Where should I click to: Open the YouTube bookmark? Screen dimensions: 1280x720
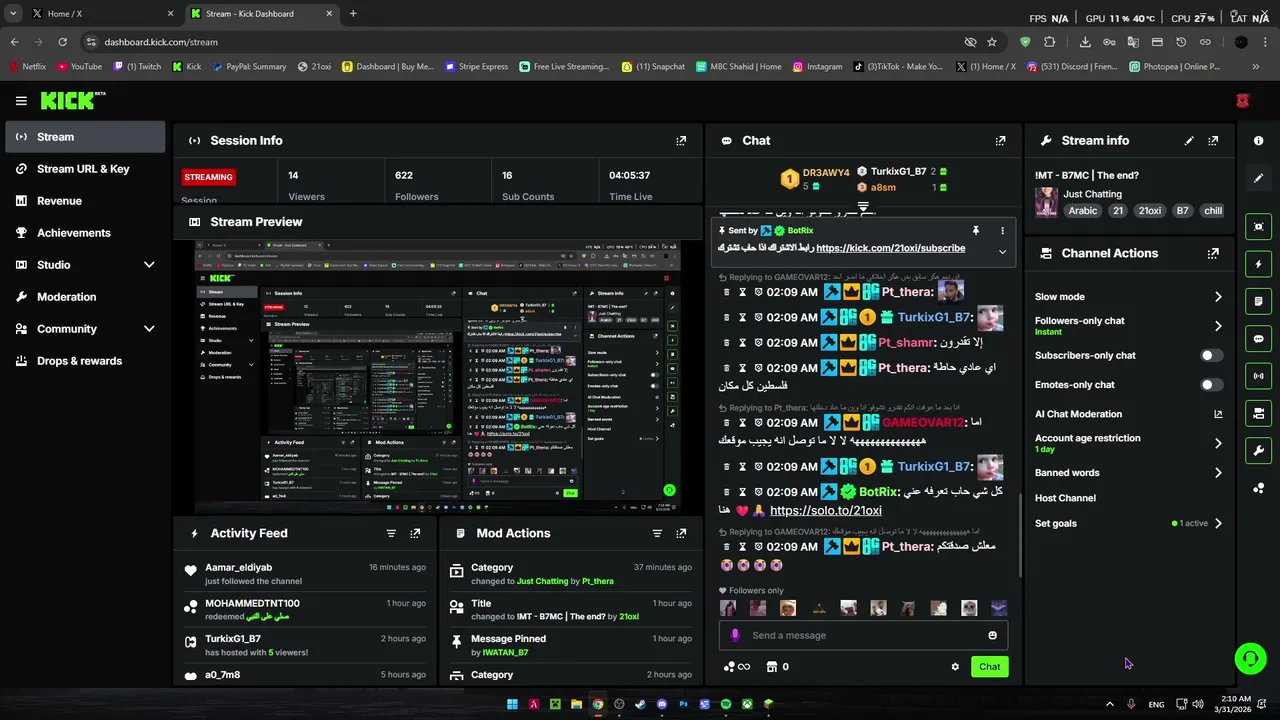point(79,67)
